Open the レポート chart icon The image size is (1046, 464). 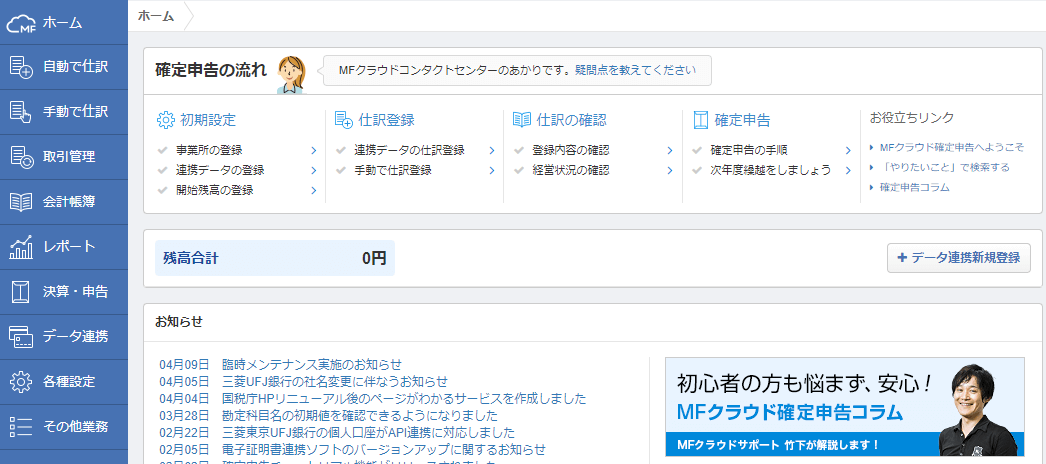tap(21, 247)
